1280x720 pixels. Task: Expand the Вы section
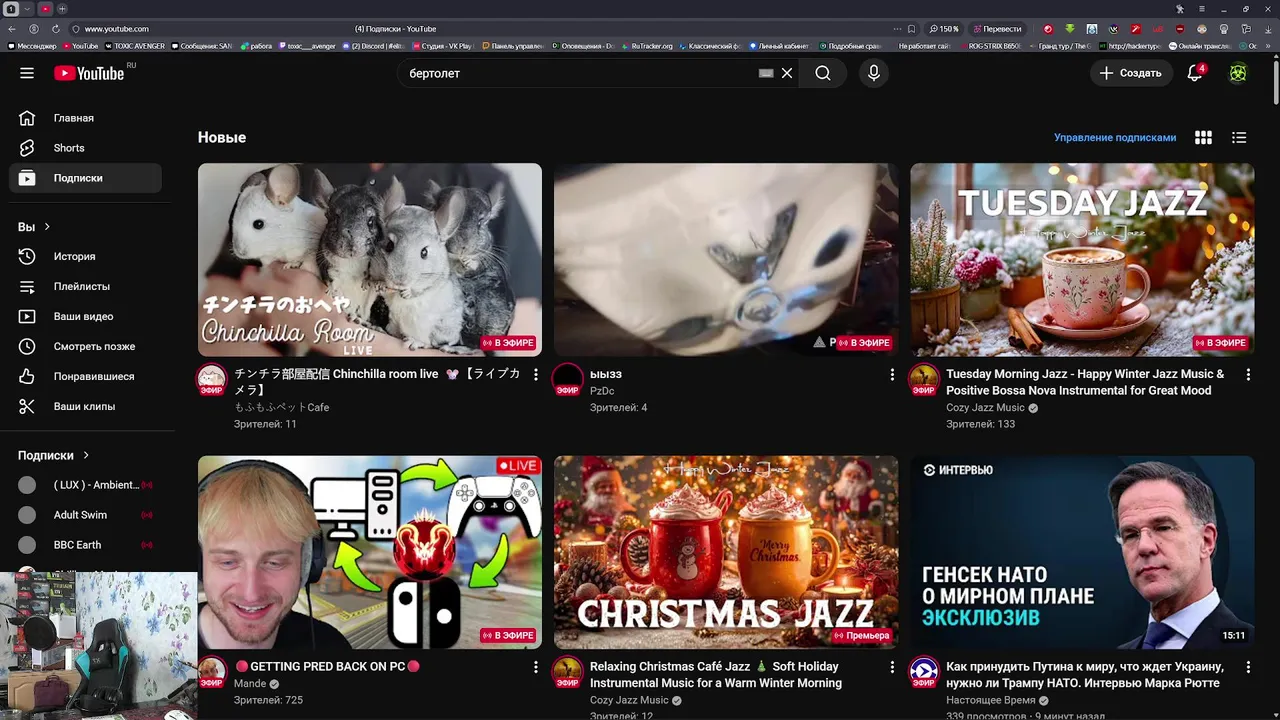[34, 227]
